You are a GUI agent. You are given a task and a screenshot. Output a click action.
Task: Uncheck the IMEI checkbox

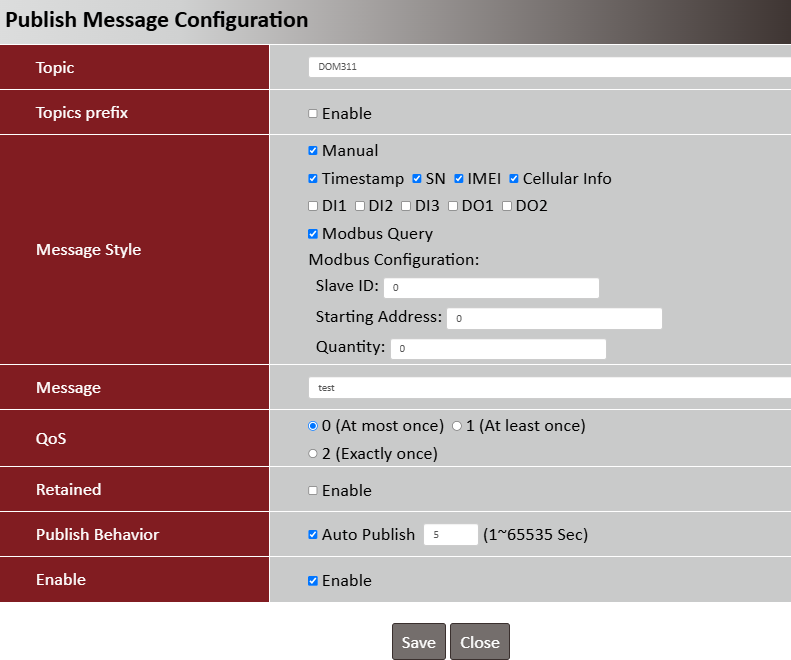point(459,179)
